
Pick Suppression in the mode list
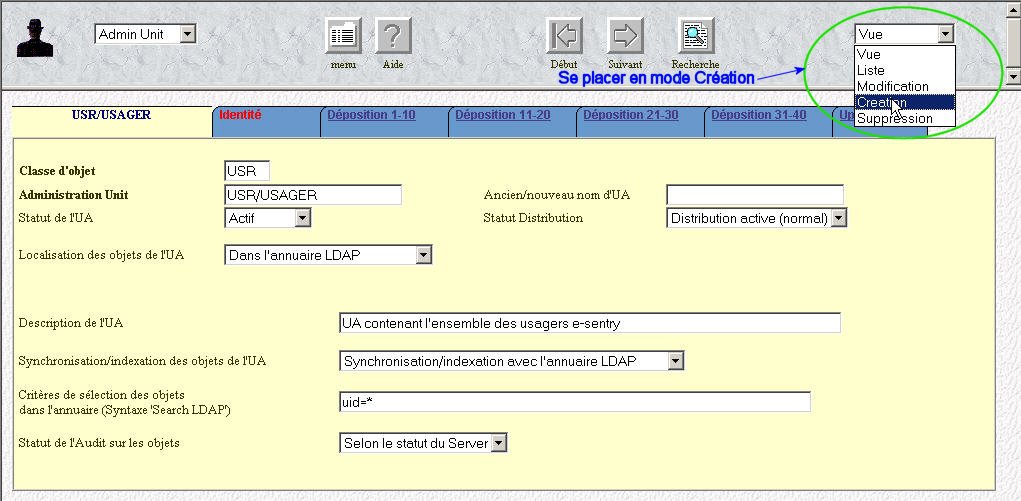[904, 119]
